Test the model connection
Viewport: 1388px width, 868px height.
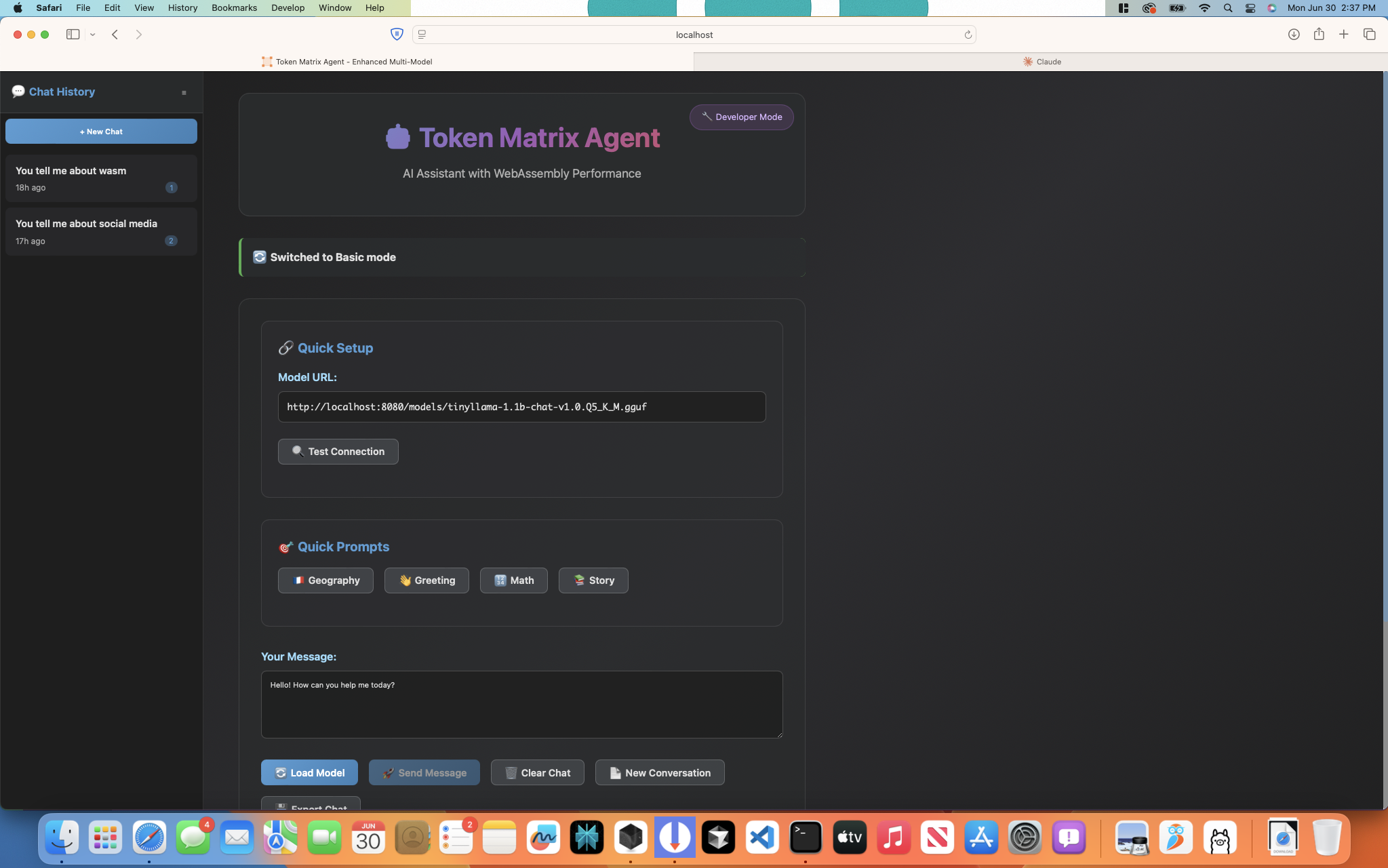click(338, 452)
